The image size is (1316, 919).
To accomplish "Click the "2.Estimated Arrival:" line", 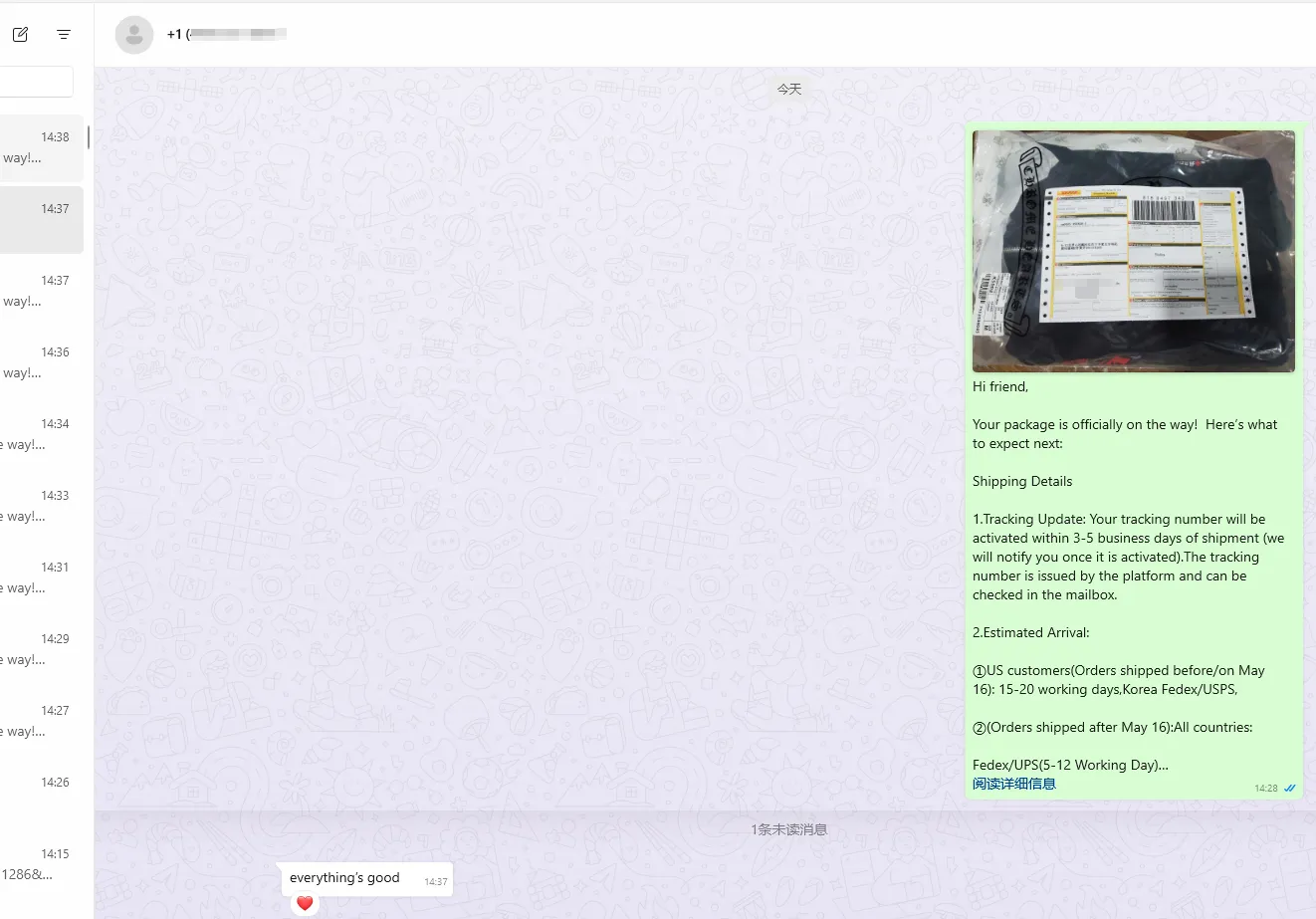I will 1031,632.
